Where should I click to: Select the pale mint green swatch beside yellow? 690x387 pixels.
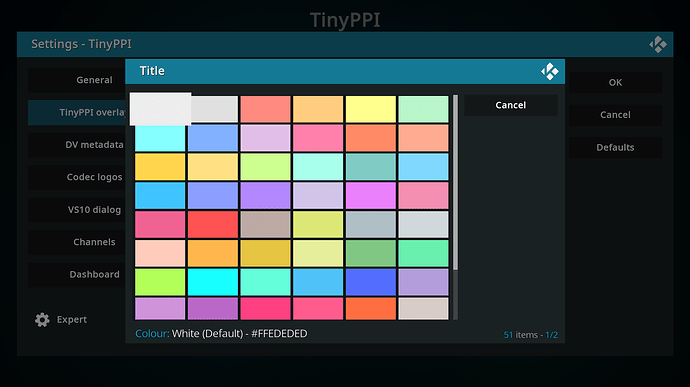[x=423, y=109]
